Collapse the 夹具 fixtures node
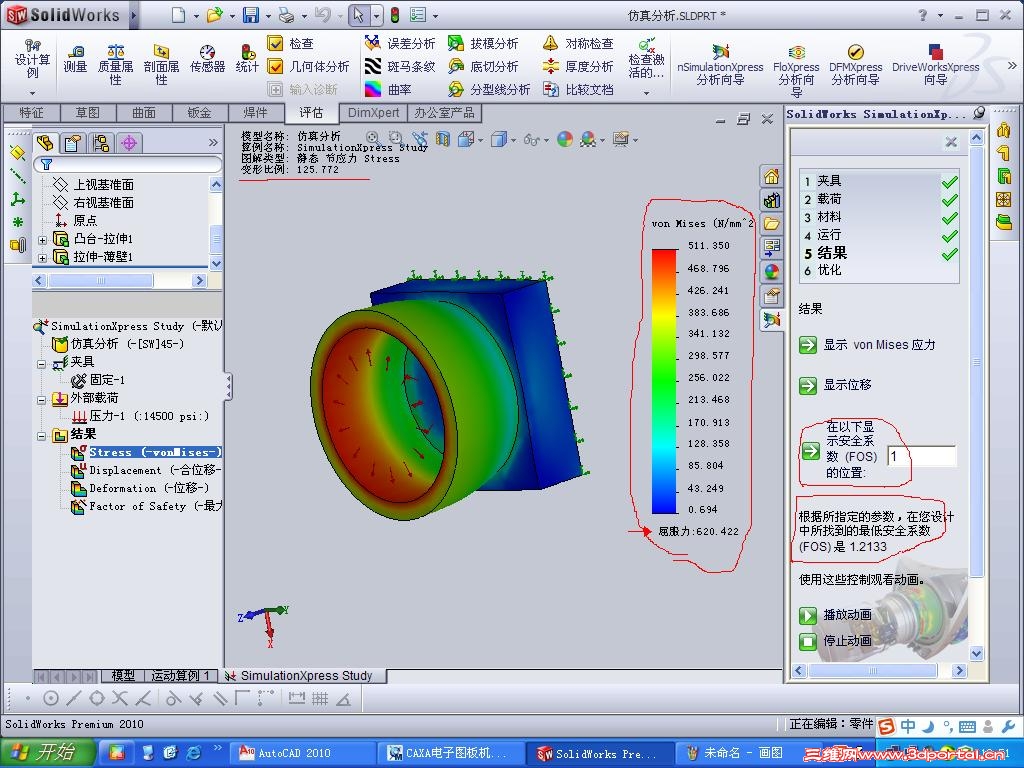This screenshot has height=768, width=1024. [42, 364]
